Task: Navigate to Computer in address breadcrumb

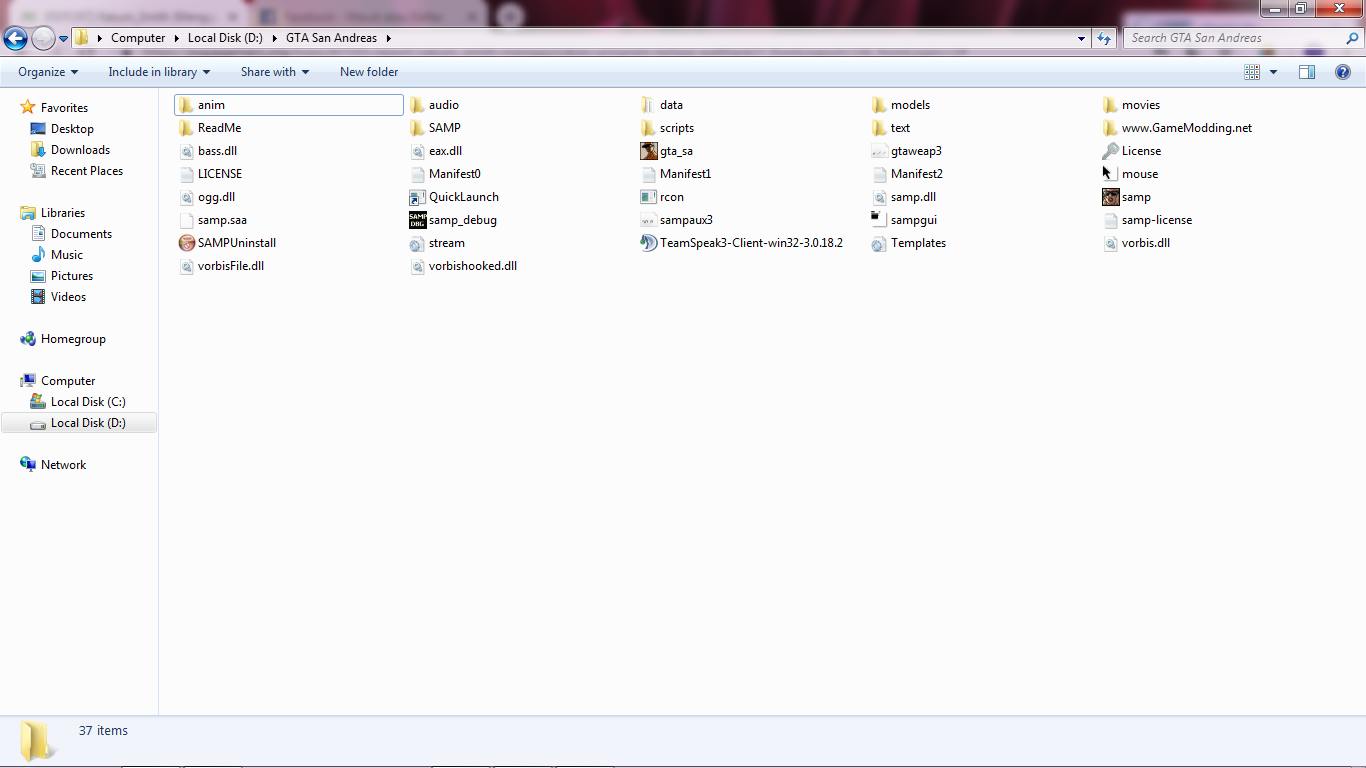Action: tap(138, 38)
